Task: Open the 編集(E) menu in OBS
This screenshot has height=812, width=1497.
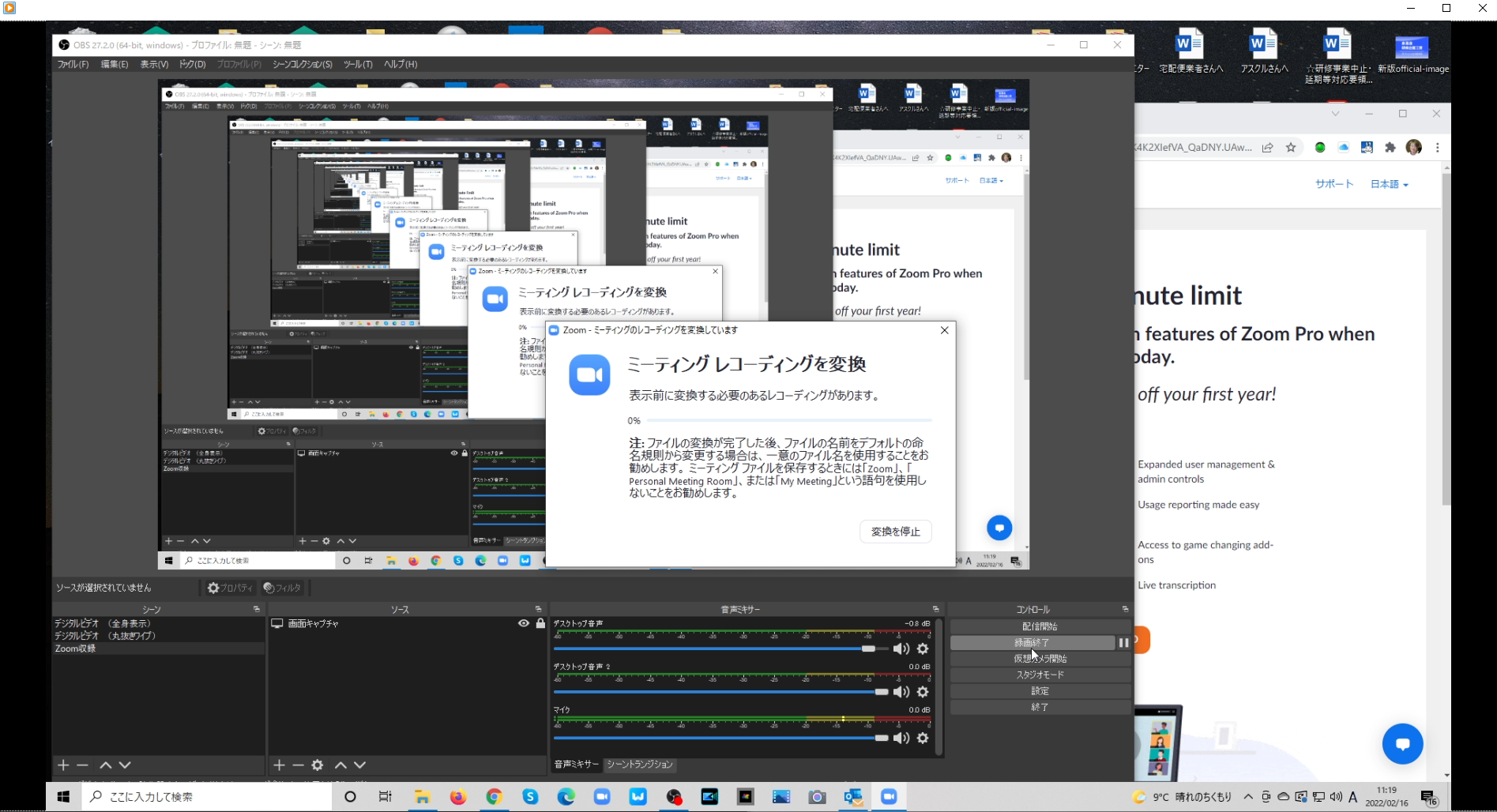Action: coord(115,64)
